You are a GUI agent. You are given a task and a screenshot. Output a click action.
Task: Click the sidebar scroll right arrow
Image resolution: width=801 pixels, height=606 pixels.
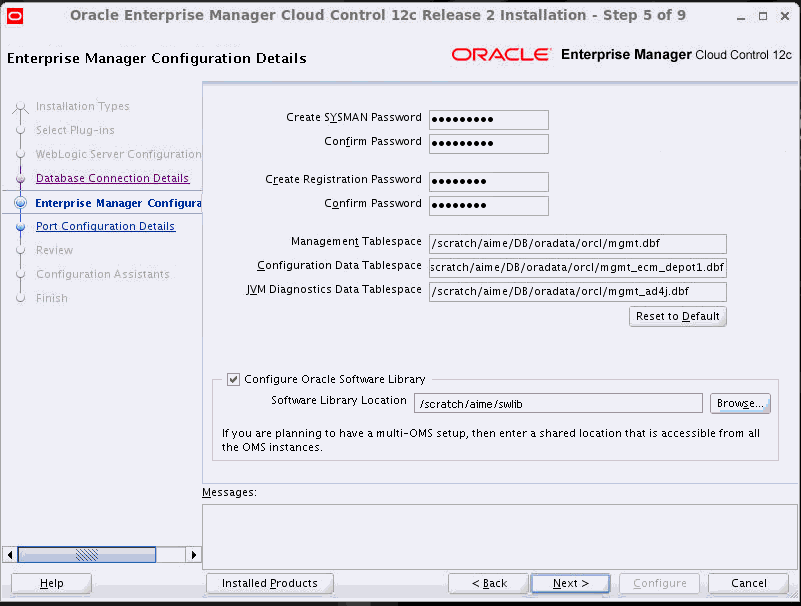[194, 555]
